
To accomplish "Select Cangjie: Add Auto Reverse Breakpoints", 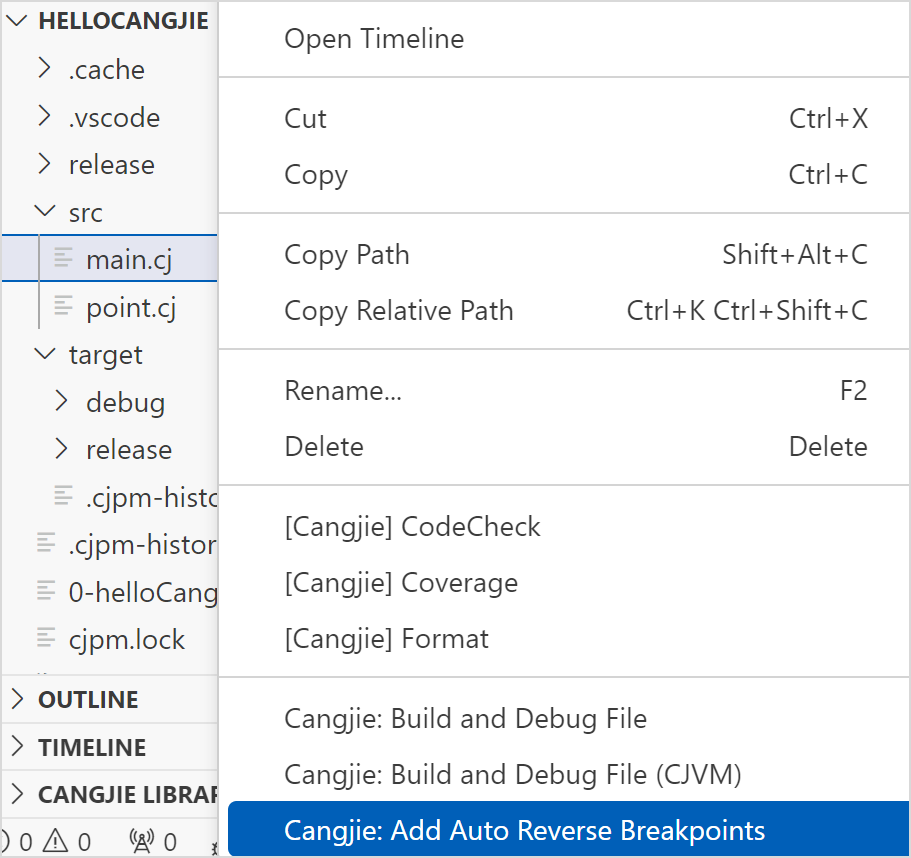I will coord(525,830).
